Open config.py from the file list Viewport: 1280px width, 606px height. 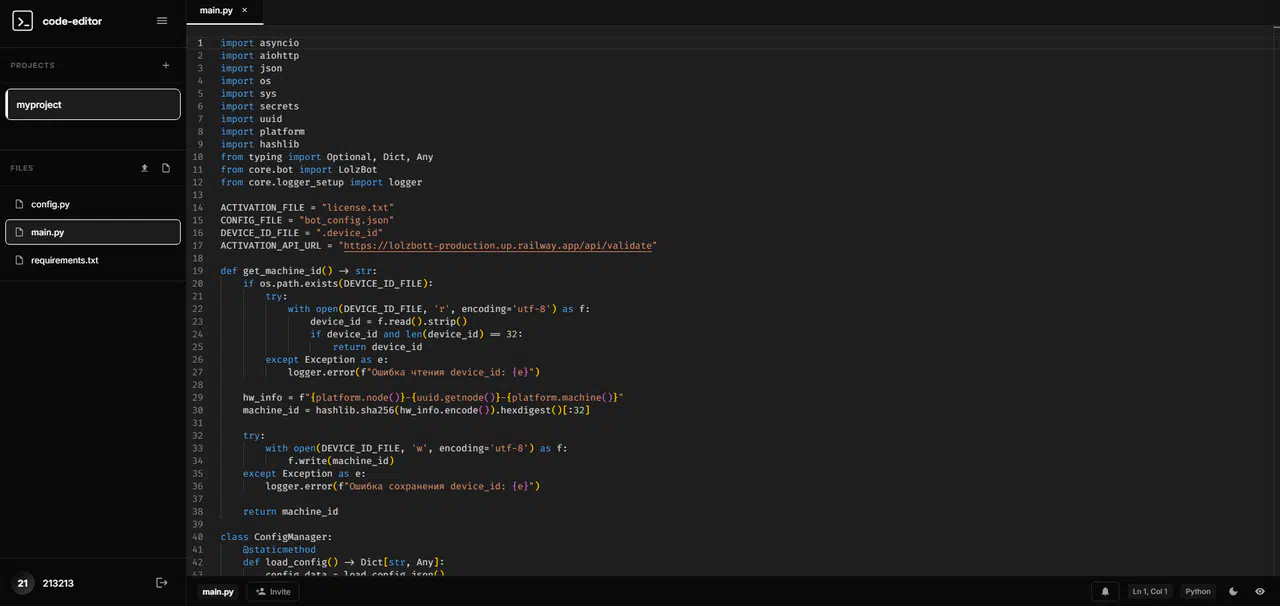(x=50, y=204)
